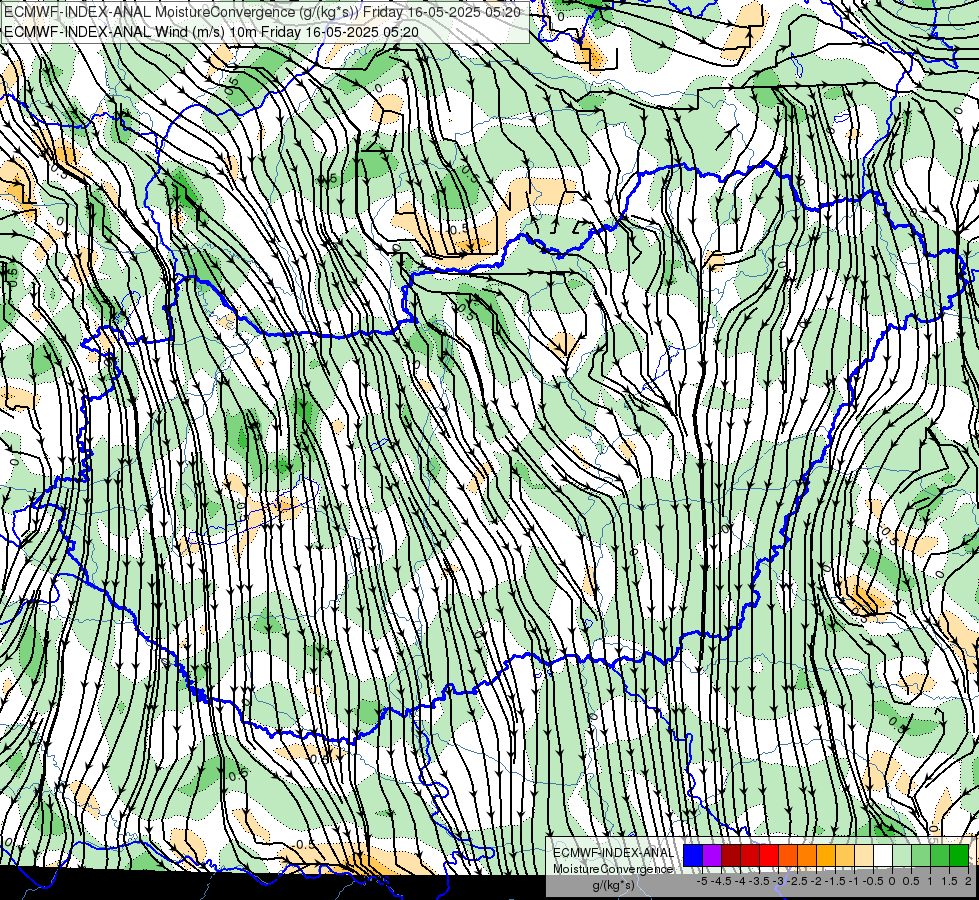Click the orange-red swatch between -3 and -2.5
Viewport: 979px width, 900px height.
pos(788,856)
